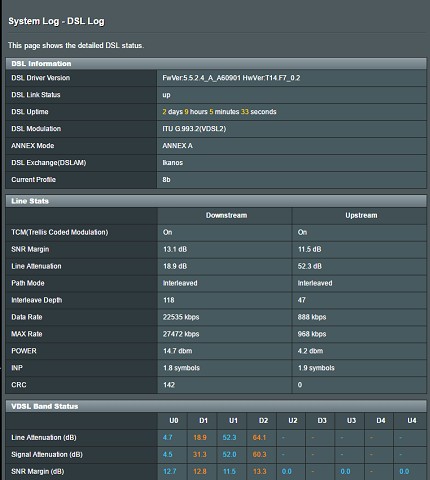Click the DSL Uptime value
This screenshot has width=430, height=480.
tap(219, 112)
